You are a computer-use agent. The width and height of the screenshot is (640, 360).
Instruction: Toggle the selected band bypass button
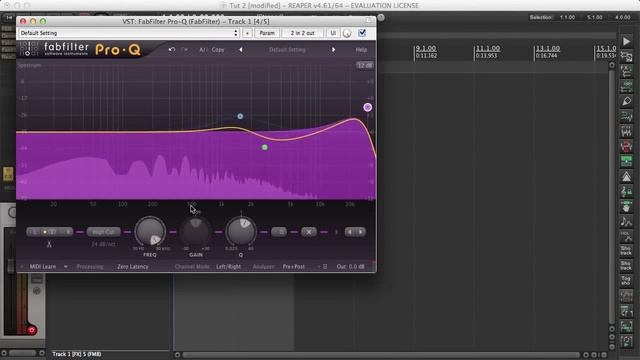pos(279,232)
